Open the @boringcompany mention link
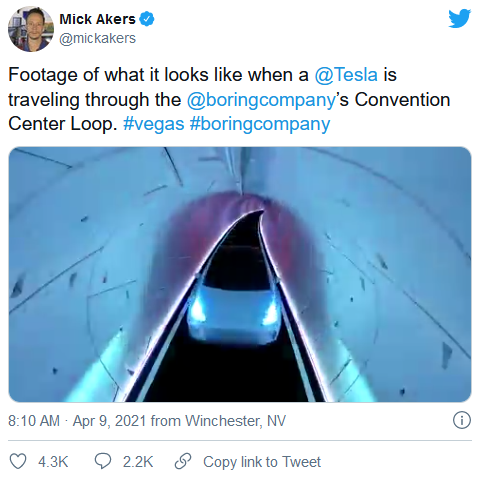 click(x=261, y=99)
